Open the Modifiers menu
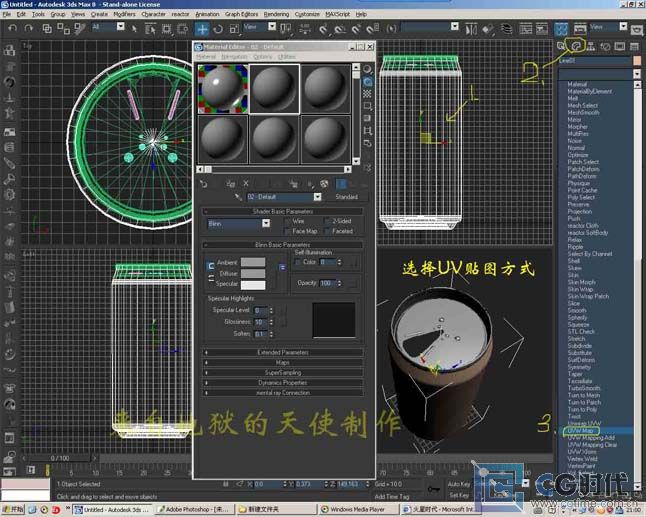Image resolution: width=646 pixels, height=517 pixels. pos(124,14)
